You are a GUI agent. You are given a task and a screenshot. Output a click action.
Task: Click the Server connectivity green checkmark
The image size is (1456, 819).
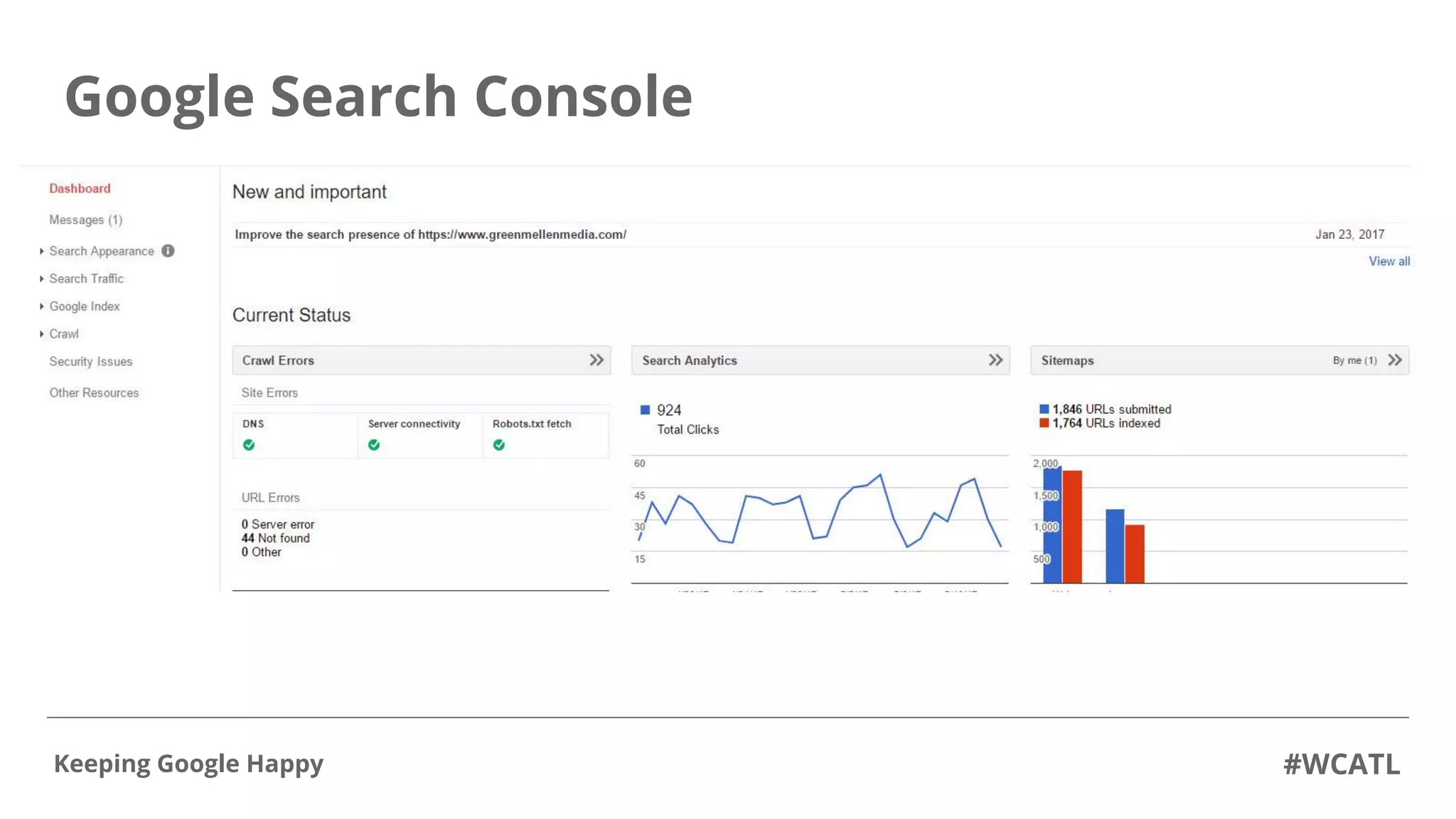pyautogui.click(x=374, y=445)
